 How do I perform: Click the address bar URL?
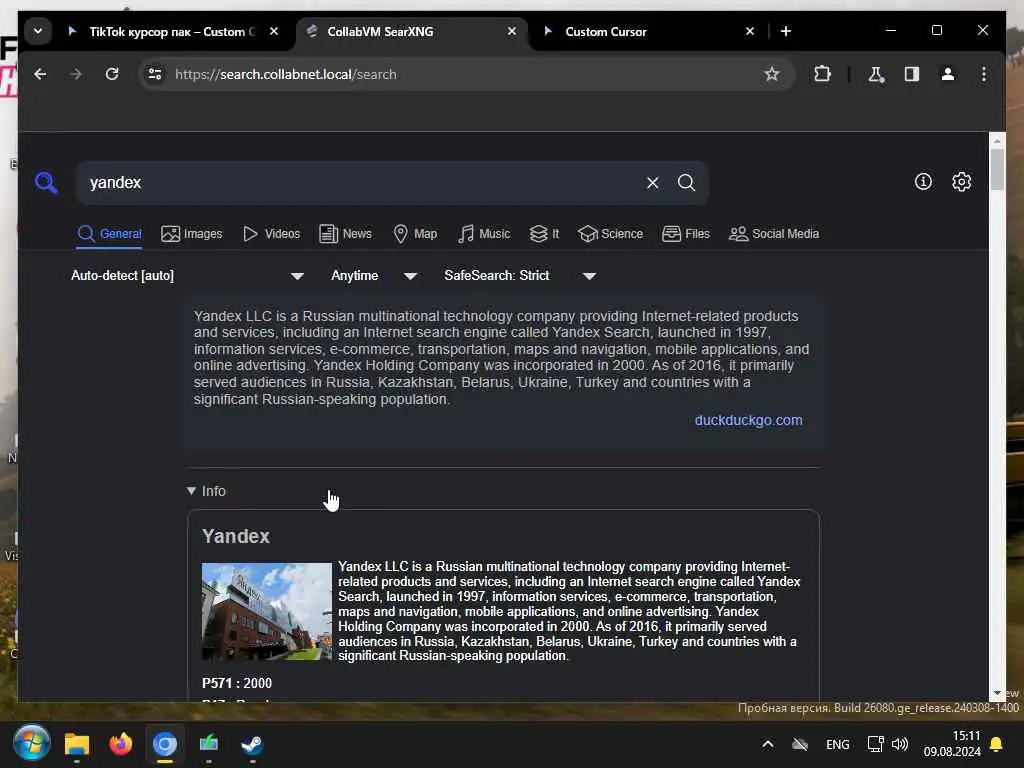pos(285,74)
